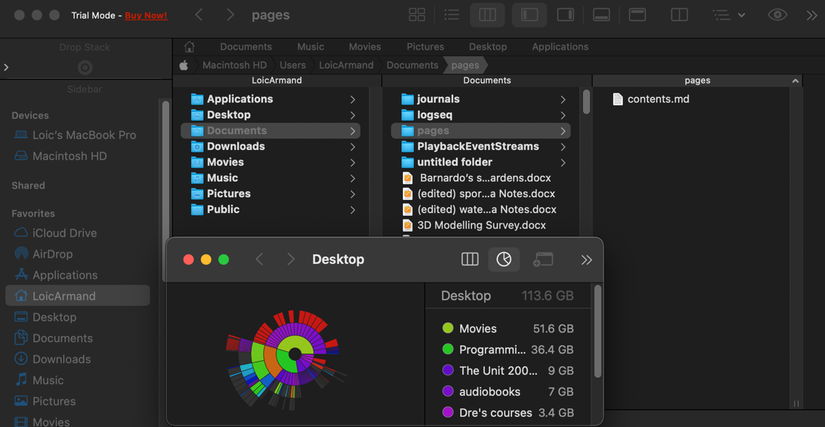Open the arrange-by dropdown menu
The height and width of the screenshot is (427, 825).
[x=729, y=15]
